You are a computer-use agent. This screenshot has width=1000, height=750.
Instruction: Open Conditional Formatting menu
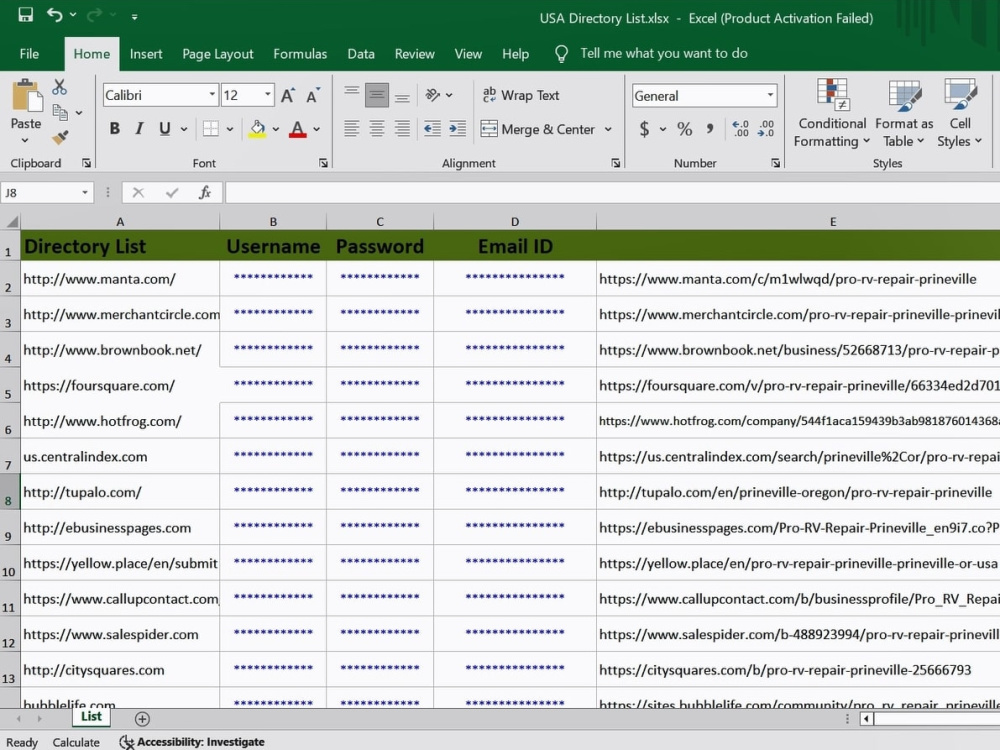(832, 114)
